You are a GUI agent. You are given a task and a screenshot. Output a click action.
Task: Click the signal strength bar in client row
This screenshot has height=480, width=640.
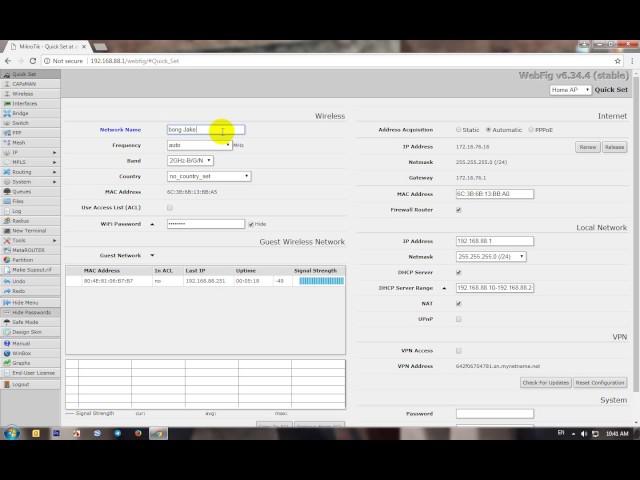point(321,281)
